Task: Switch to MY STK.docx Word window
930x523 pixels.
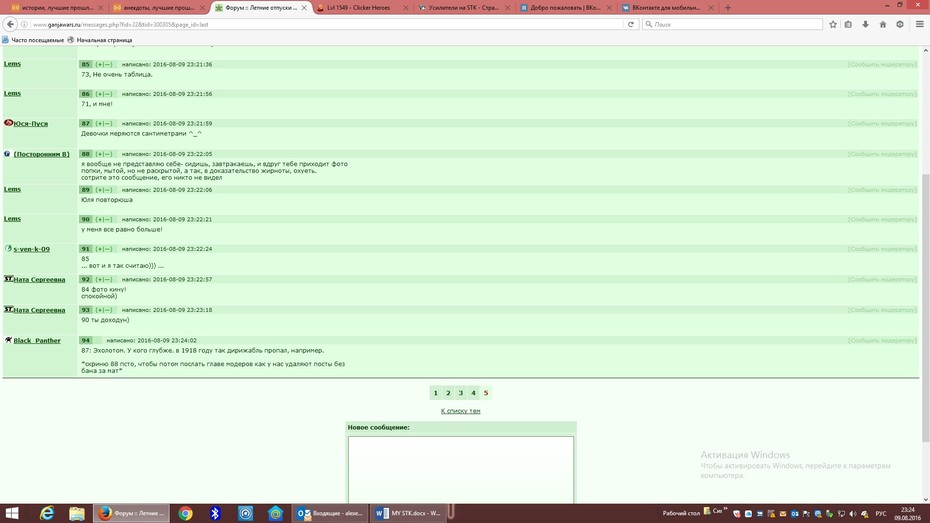Action: (408, 513)
